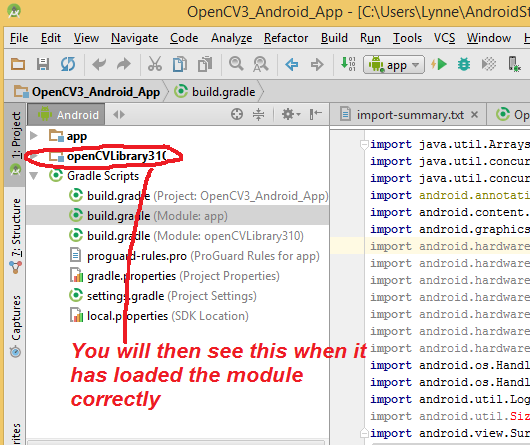Run the app with green play icon
The image size is (530, 445).
[439, 64]
